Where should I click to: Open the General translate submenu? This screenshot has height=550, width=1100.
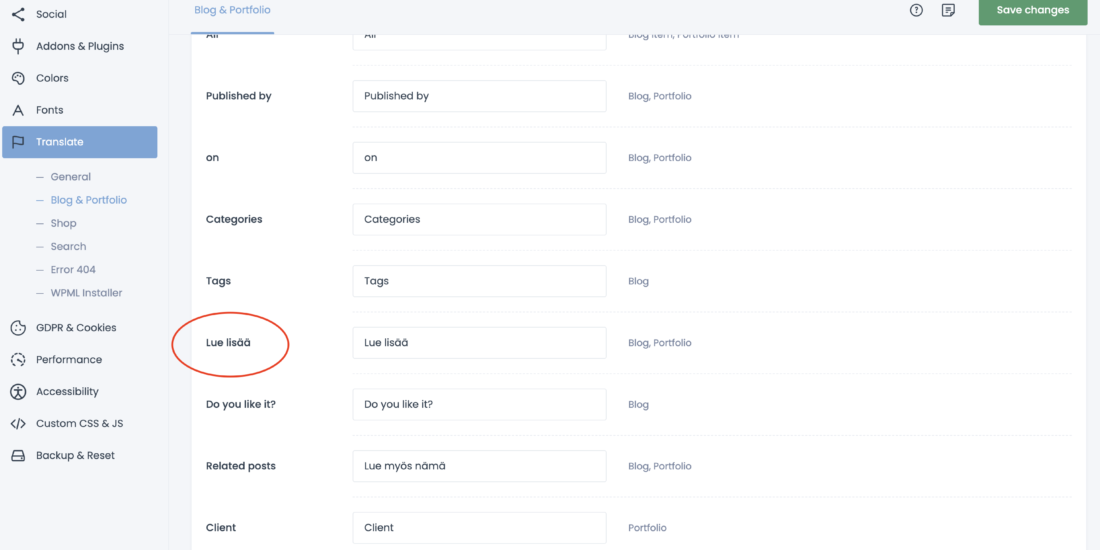tap(70, 177)
